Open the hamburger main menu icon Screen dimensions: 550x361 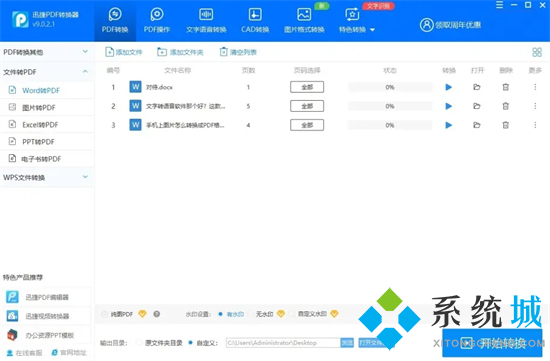click(499, 5)
